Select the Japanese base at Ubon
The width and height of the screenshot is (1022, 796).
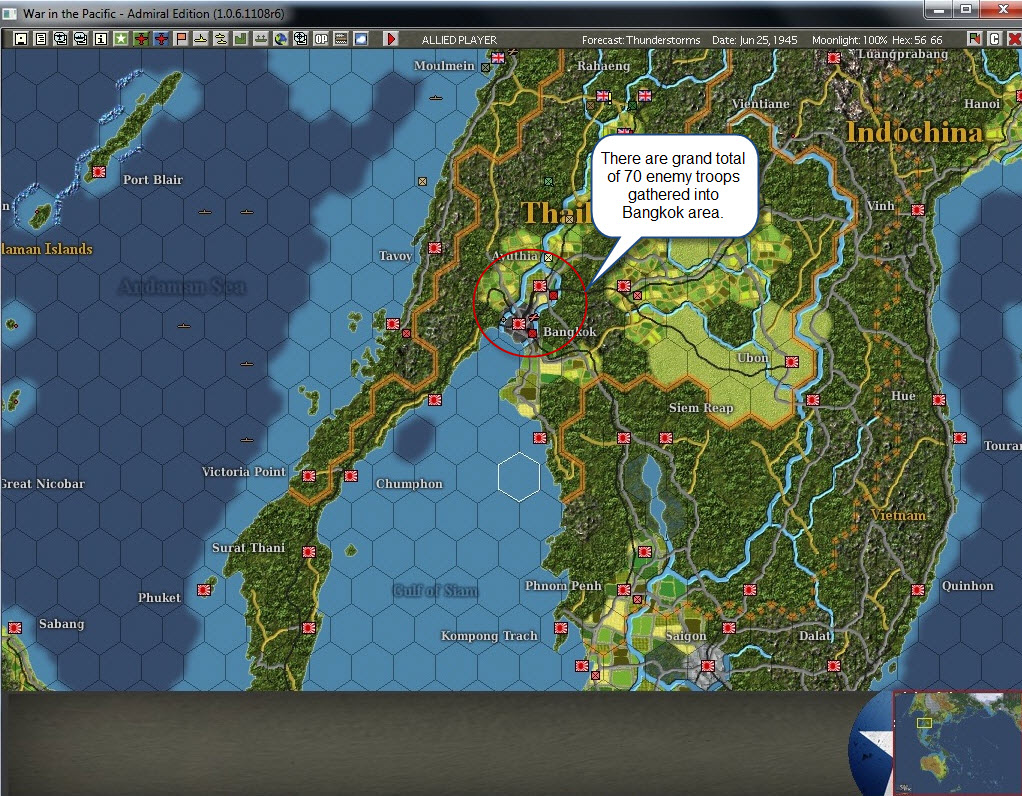[792, 362]
